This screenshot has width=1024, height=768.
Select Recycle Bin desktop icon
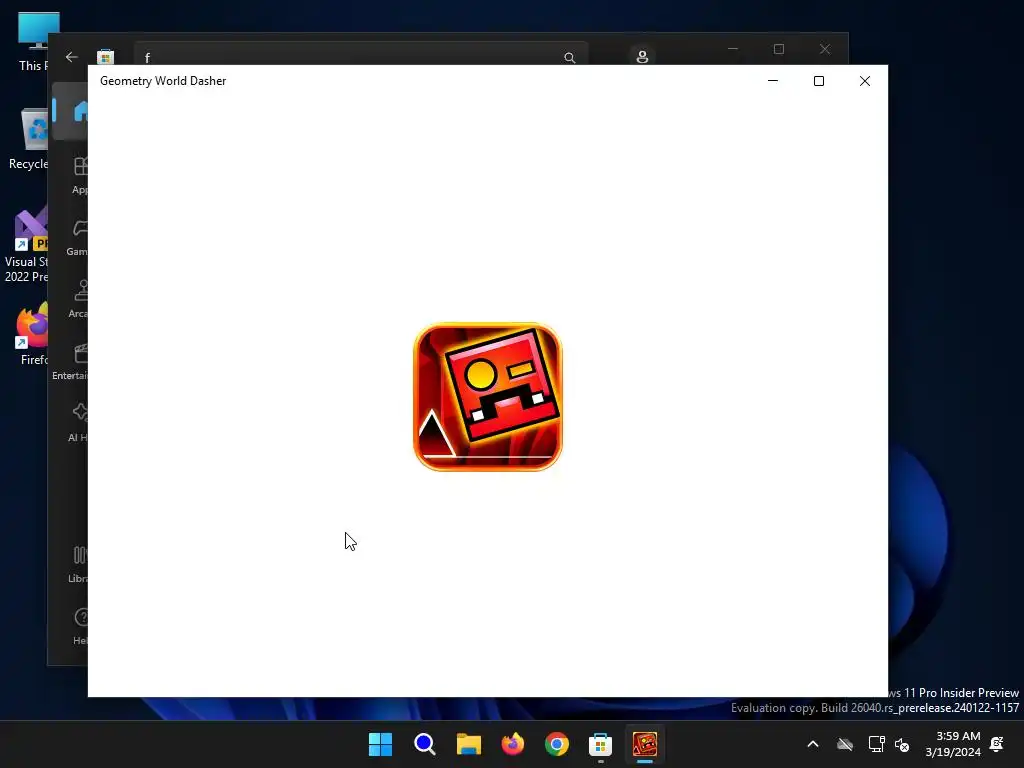(27, 139)
